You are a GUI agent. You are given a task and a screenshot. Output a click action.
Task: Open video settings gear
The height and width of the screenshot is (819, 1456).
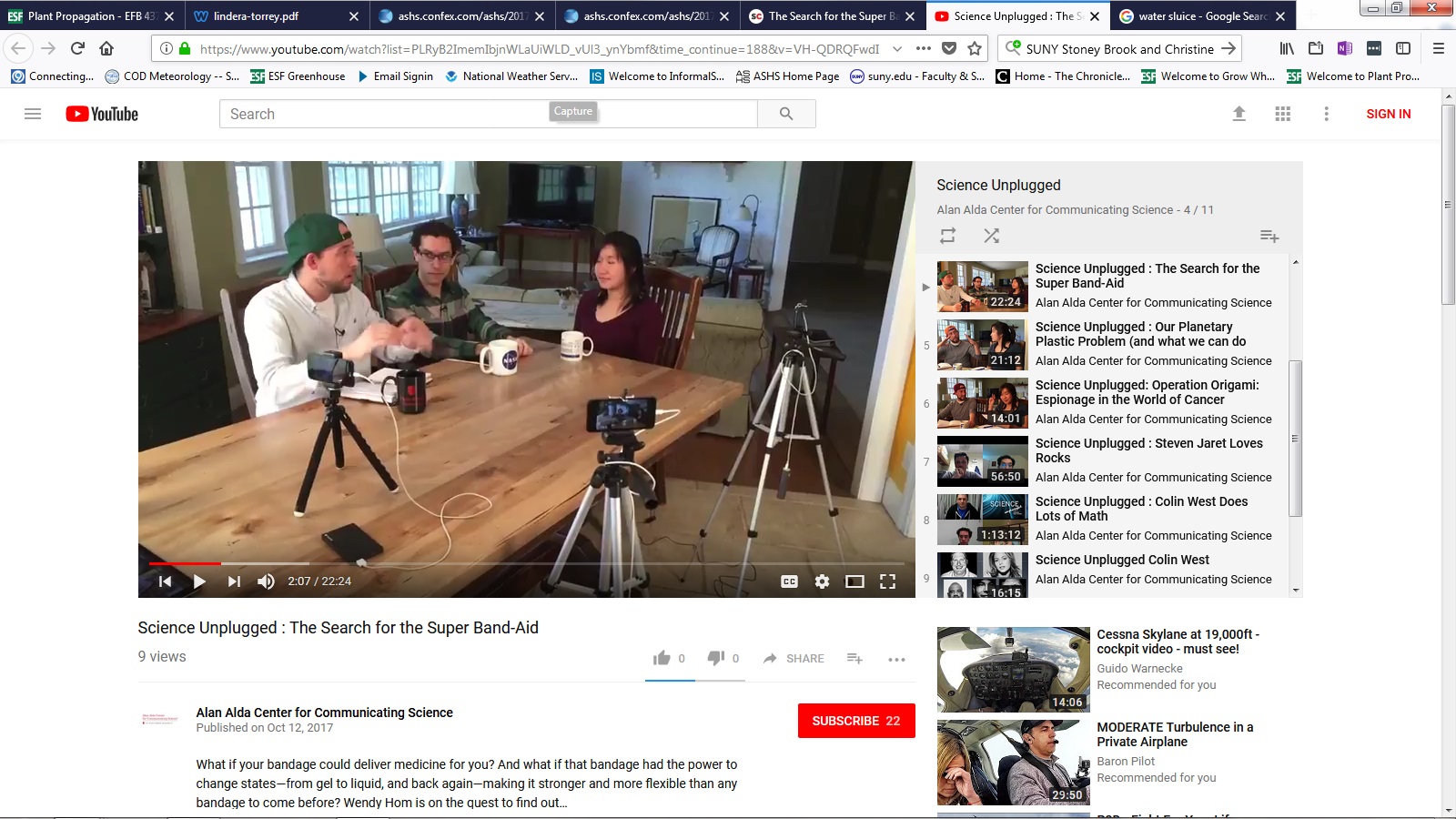click(822, 581)
